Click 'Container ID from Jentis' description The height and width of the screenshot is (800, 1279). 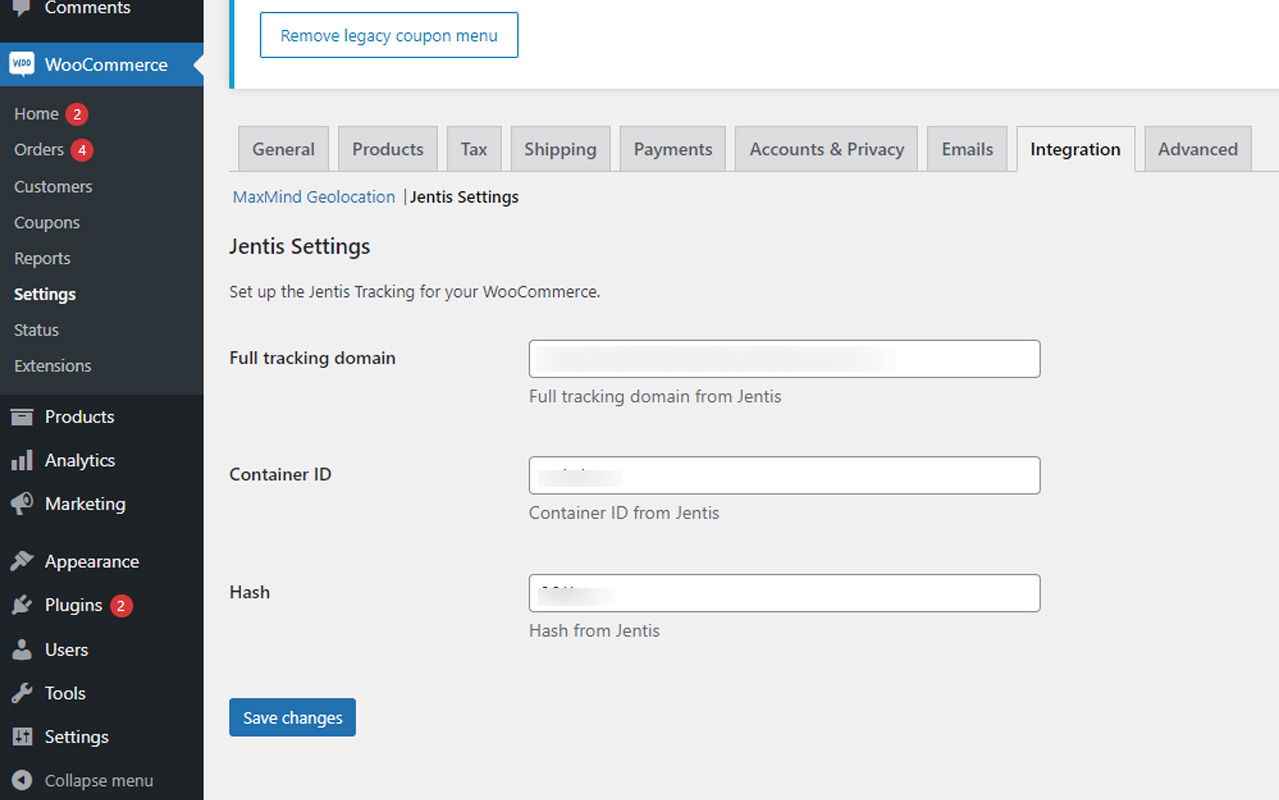pos(624,513)
